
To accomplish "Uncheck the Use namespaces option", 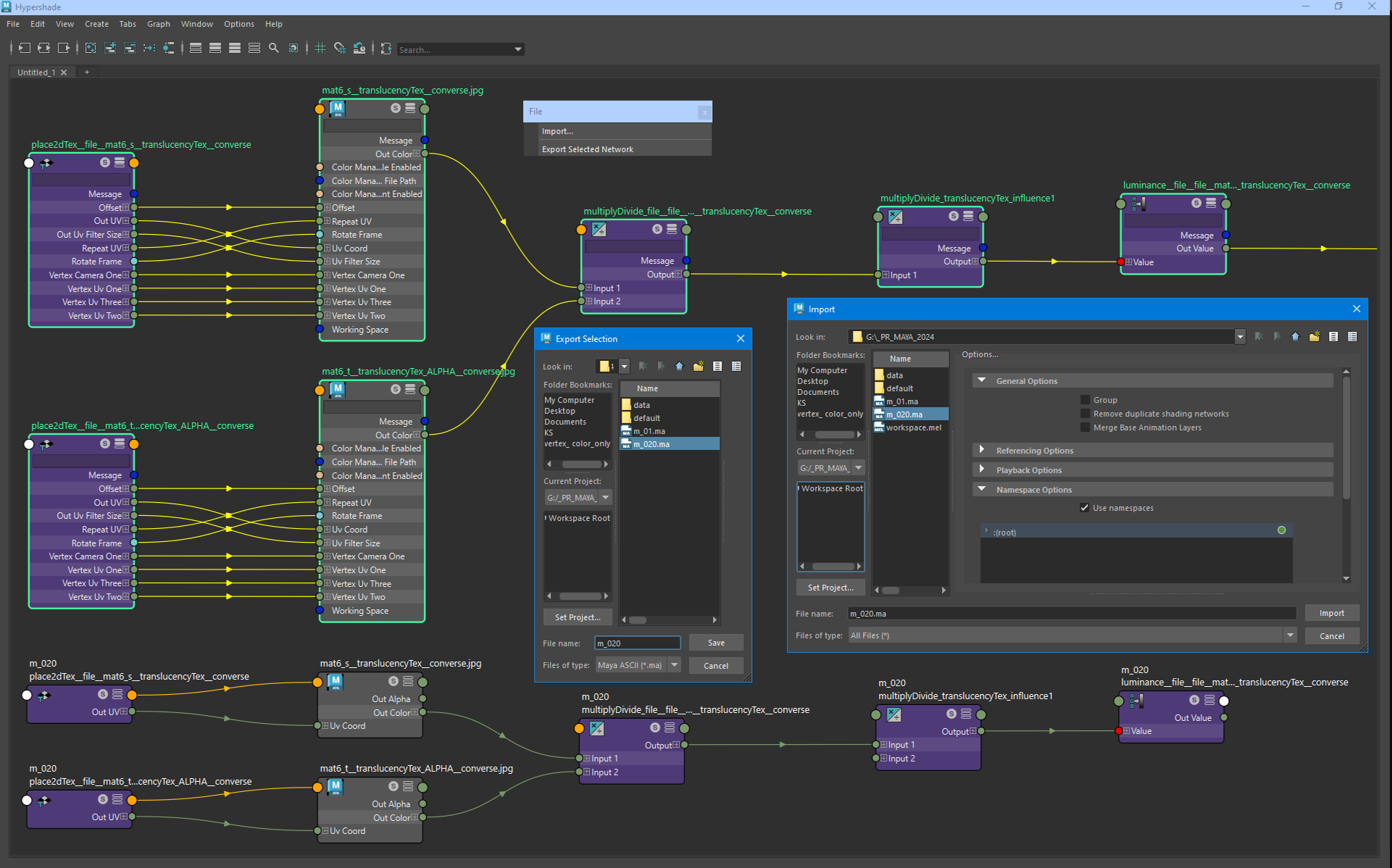I will 1085,508.
